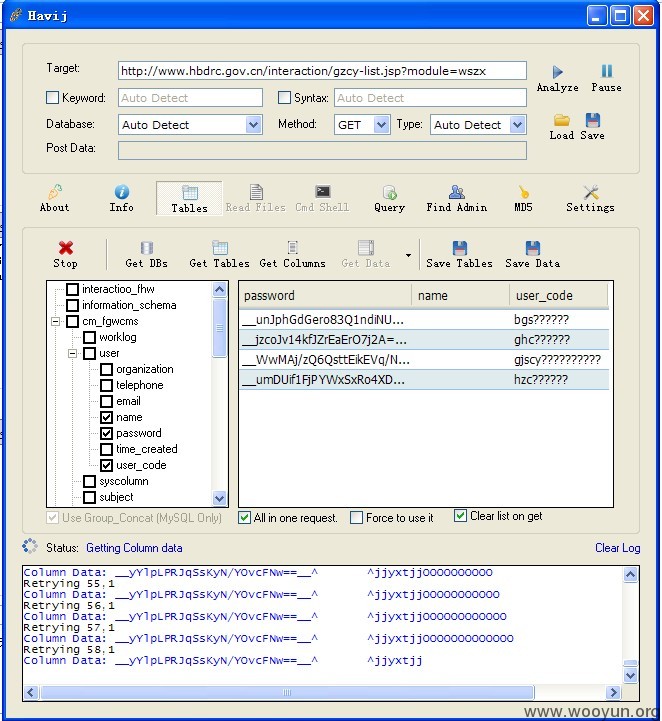The image size is (662, 721).
Task: Load a saved project
Action: (561, 127)
